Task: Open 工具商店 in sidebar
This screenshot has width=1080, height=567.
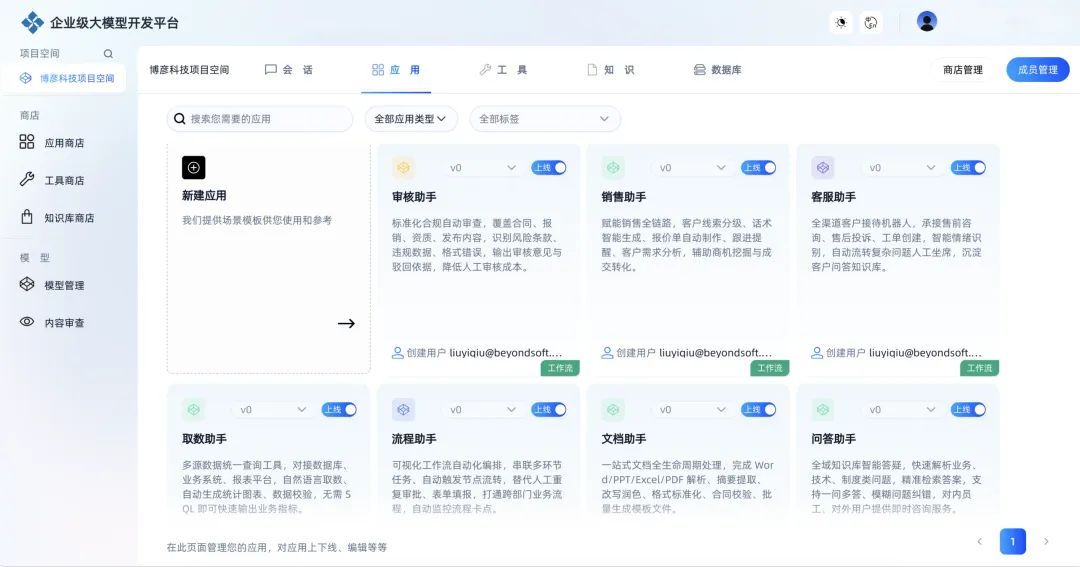Action: (52, 180)
